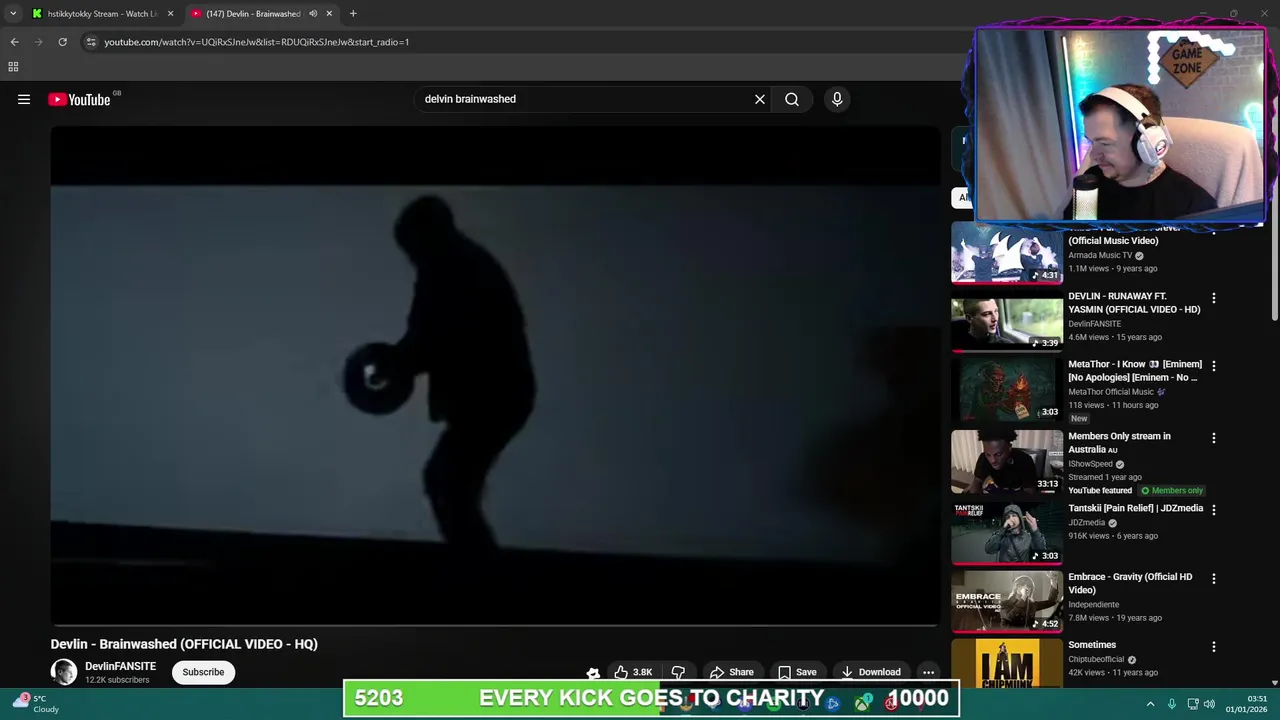Open Tantskii [Pain Relief] | JDZmedia title
The image size is (1280, 720).
(x=1136, y=508)
